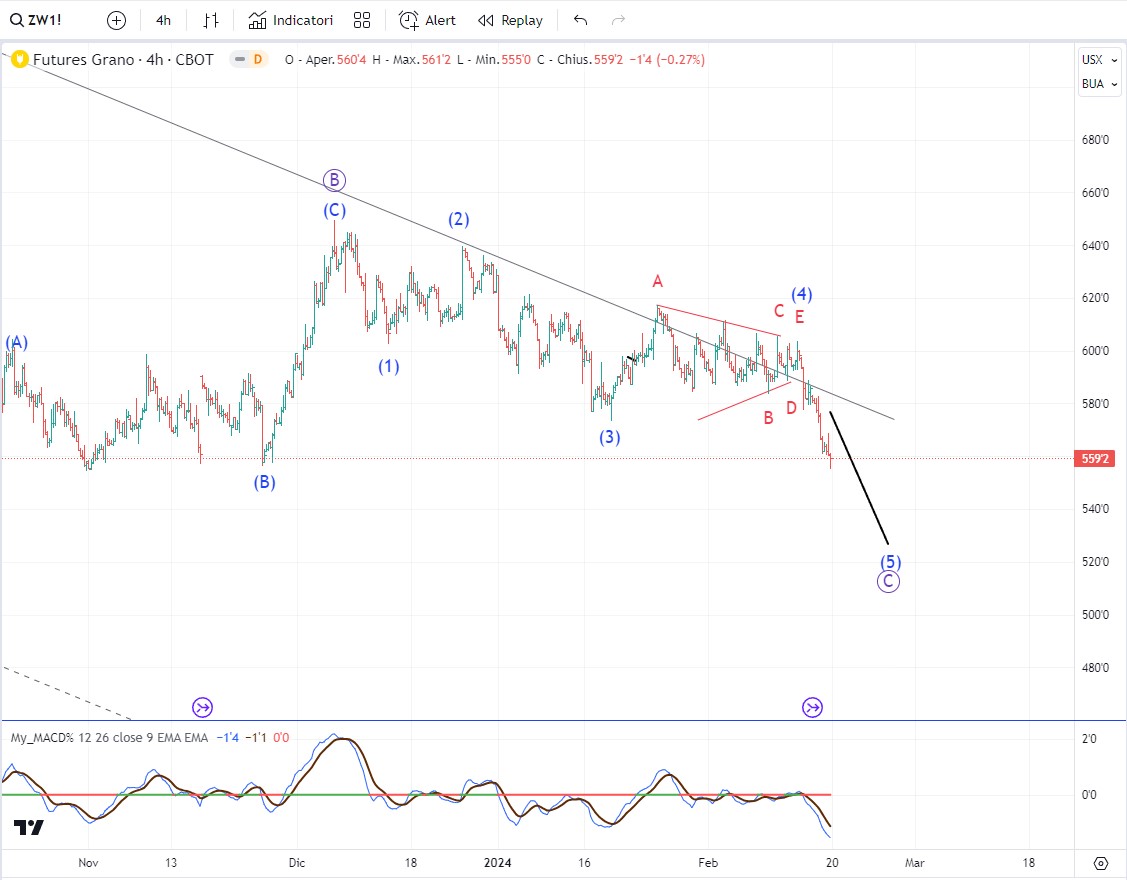The width and height of the screenshot is (1127, 880).
Task: Click the 680'0 price axis label
Action: [x=1095, y=139]
